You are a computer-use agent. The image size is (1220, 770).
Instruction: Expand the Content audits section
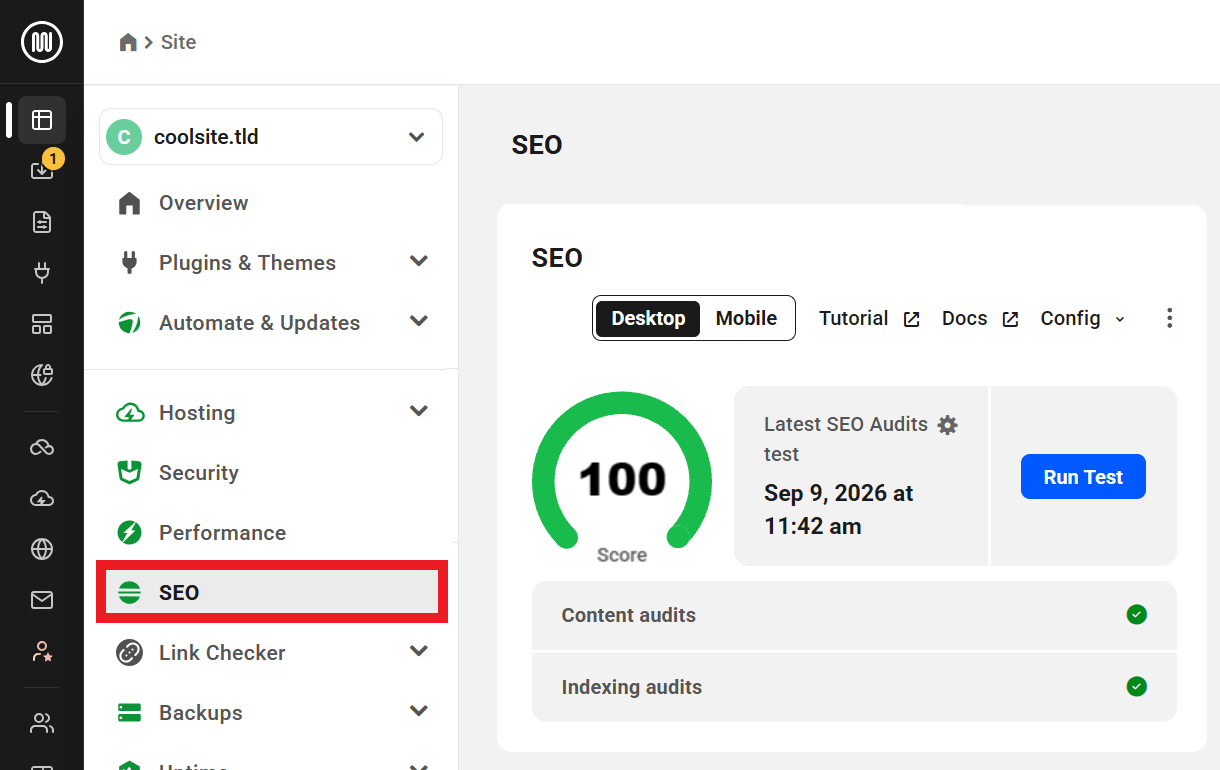pos(854,615)
